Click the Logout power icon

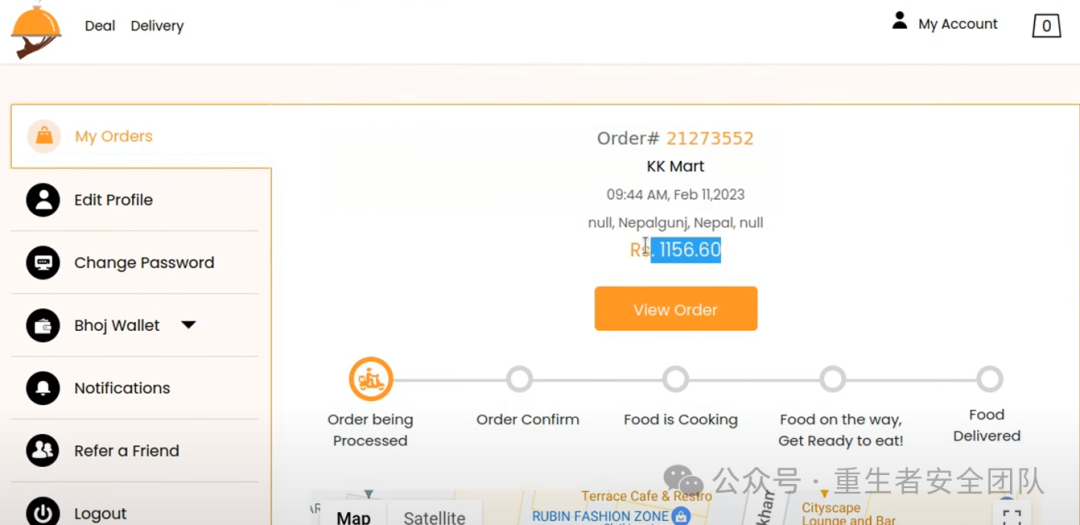43,513
